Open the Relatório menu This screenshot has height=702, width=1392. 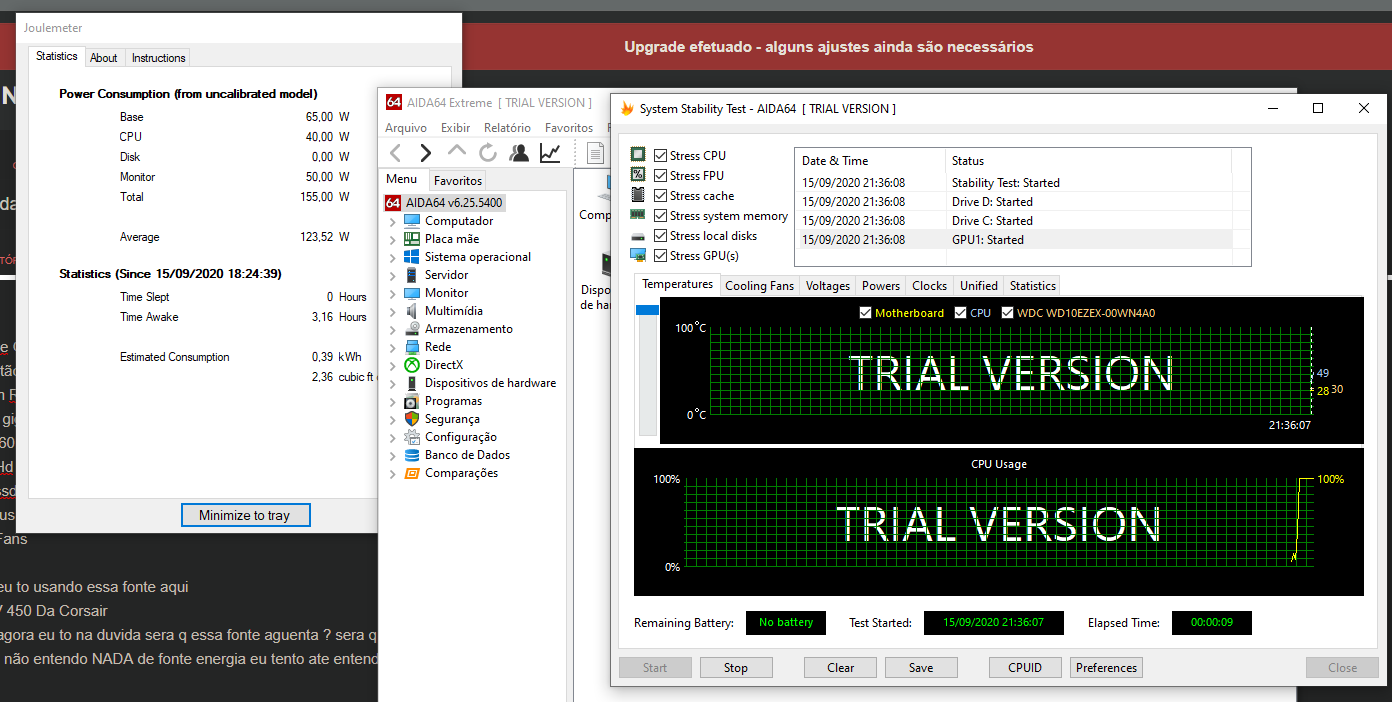tap(507, 128)
